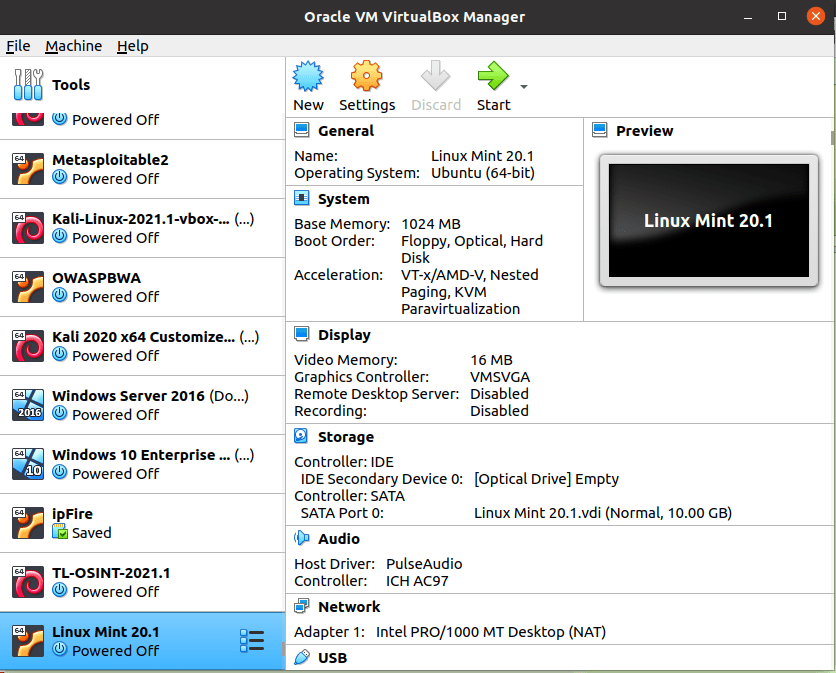Click the Tools wrench icon in sidebar
836x673 pixels.
tap(28, 85)
